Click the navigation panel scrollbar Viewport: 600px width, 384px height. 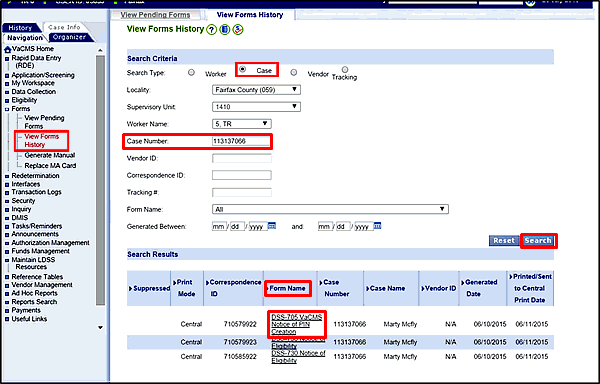(x=100, y=180)
